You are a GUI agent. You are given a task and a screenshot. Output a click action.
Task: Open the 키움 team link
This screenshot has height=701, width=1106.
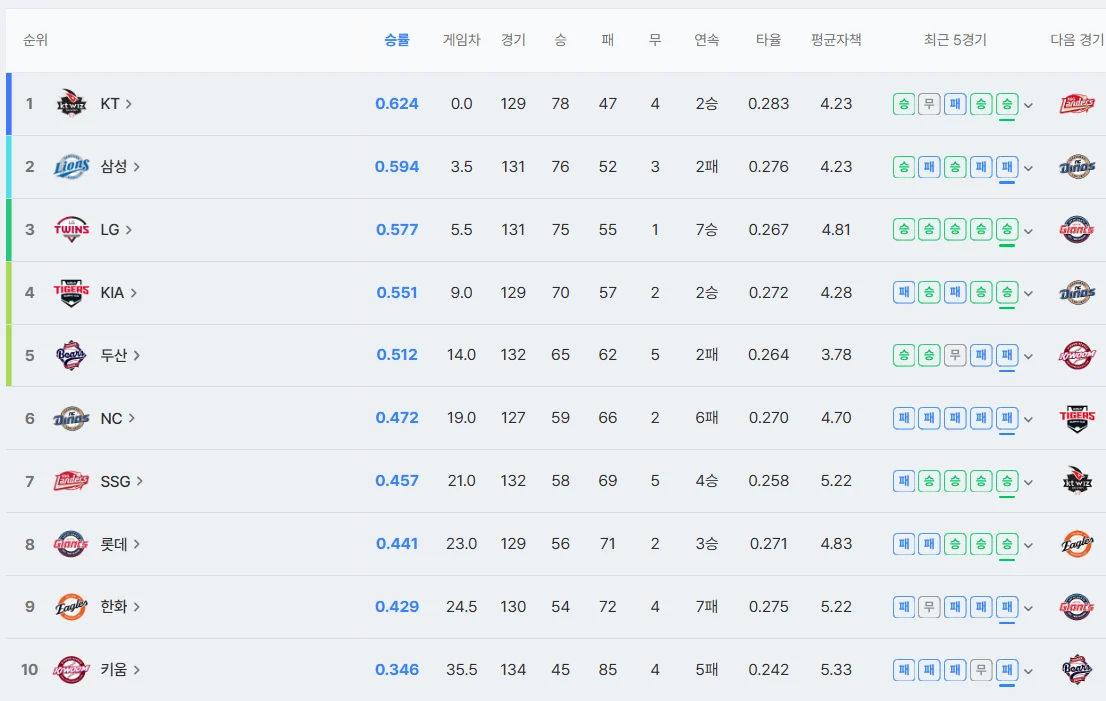pos(120,669)
